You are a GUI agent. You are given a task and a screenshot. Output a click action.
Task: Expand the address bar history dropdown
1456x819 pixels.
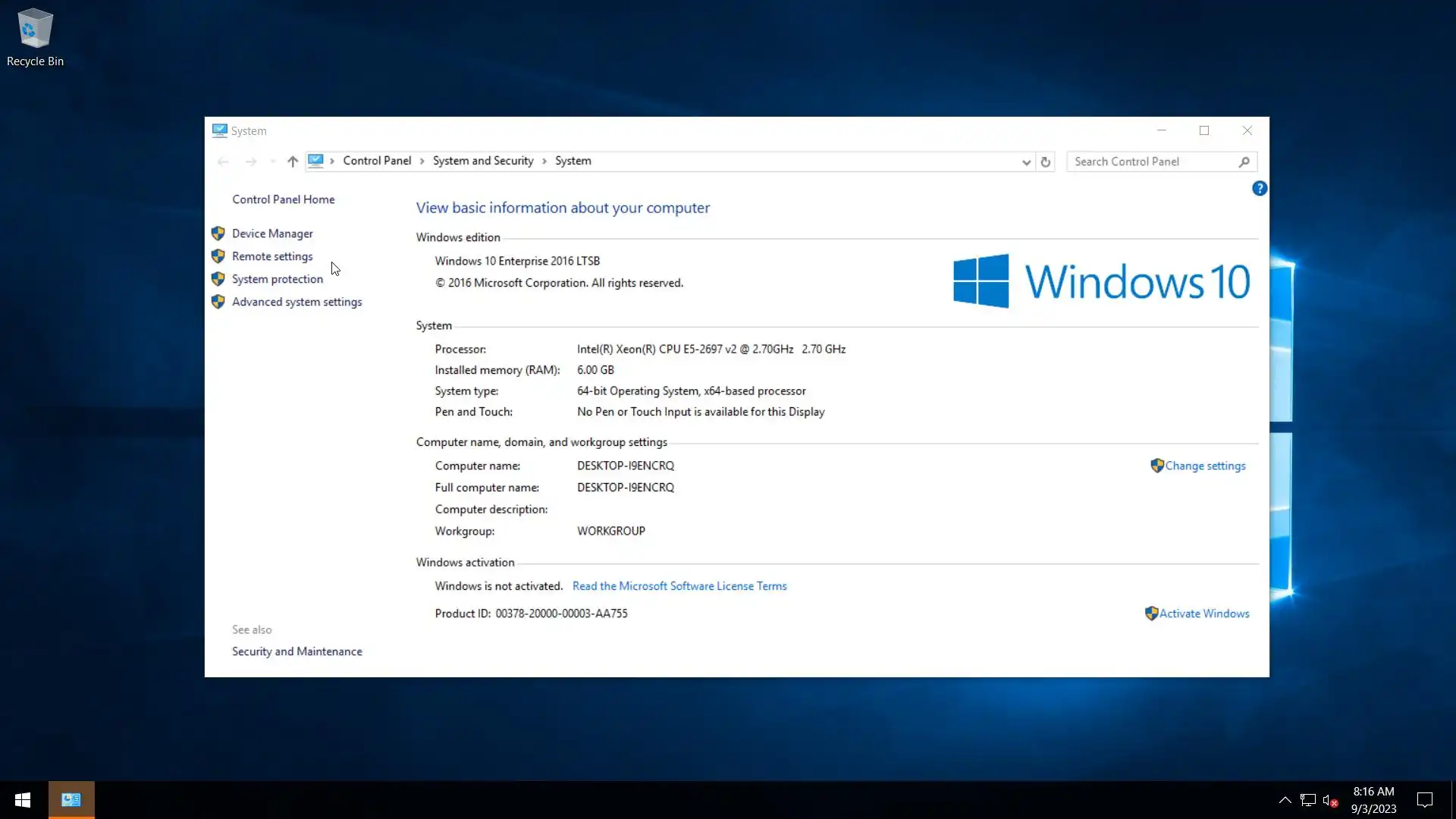[x=1026, y=162]
